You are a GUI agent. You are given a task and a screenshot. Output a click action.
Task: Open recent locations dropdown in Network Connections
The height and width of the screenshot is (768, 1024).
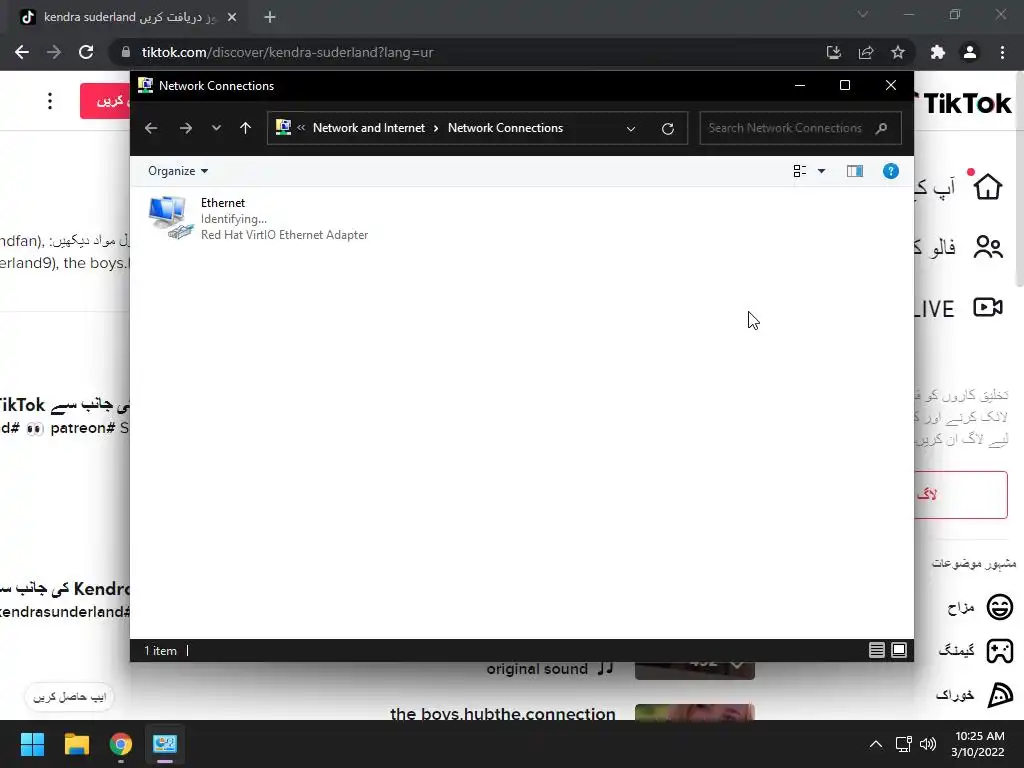coord(216,128)
